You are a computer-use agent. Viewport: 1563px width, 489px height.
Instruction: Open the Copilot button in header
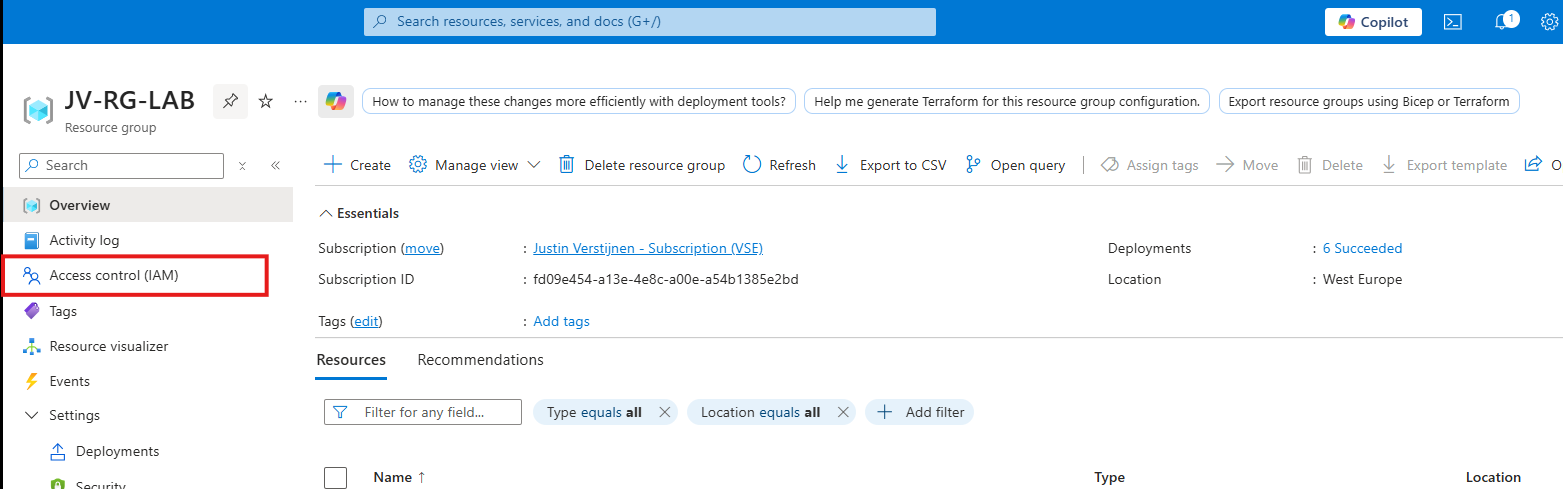click(1373, 22)
